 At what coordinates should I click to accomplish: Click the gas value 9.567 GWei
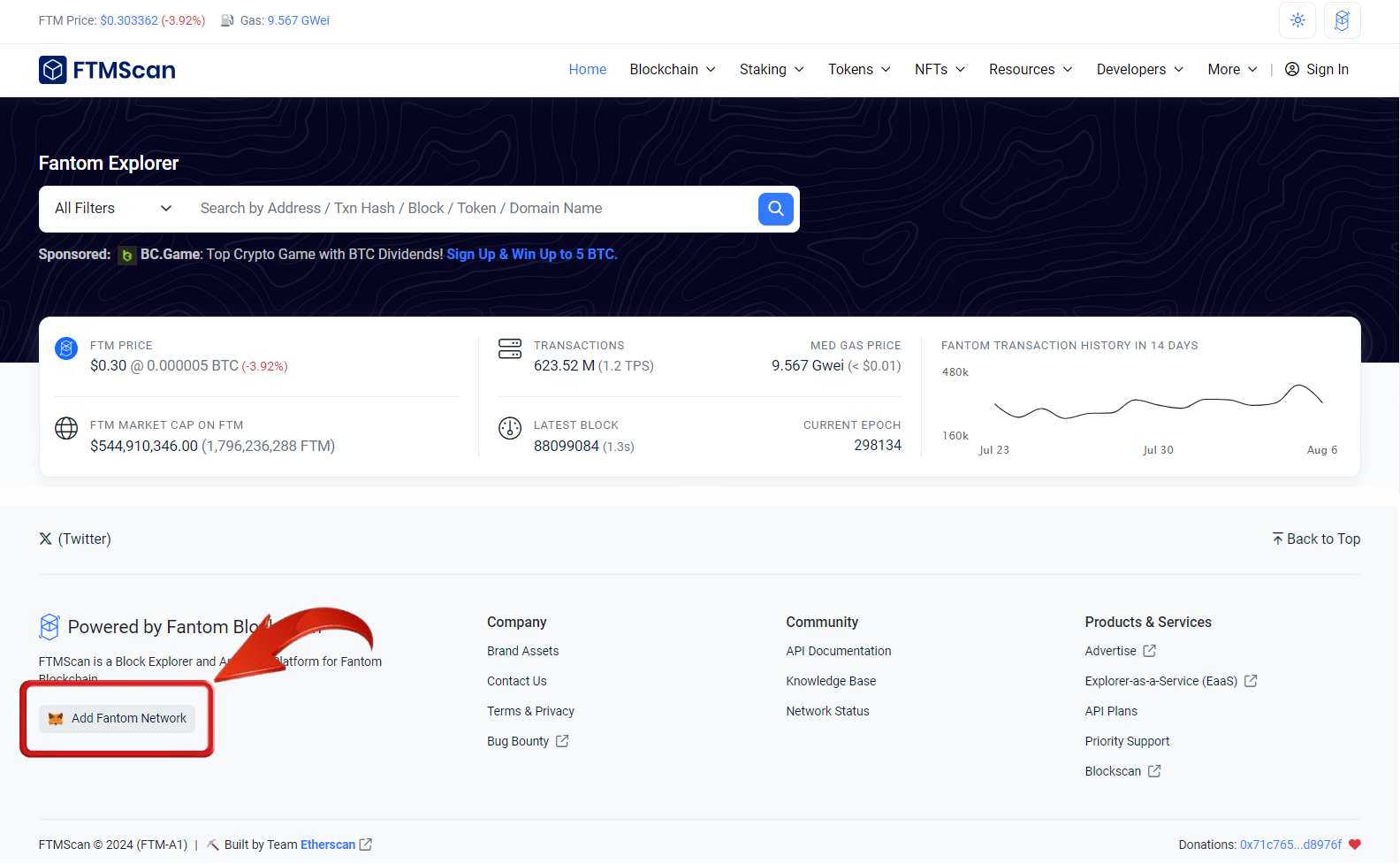[299, 20]
